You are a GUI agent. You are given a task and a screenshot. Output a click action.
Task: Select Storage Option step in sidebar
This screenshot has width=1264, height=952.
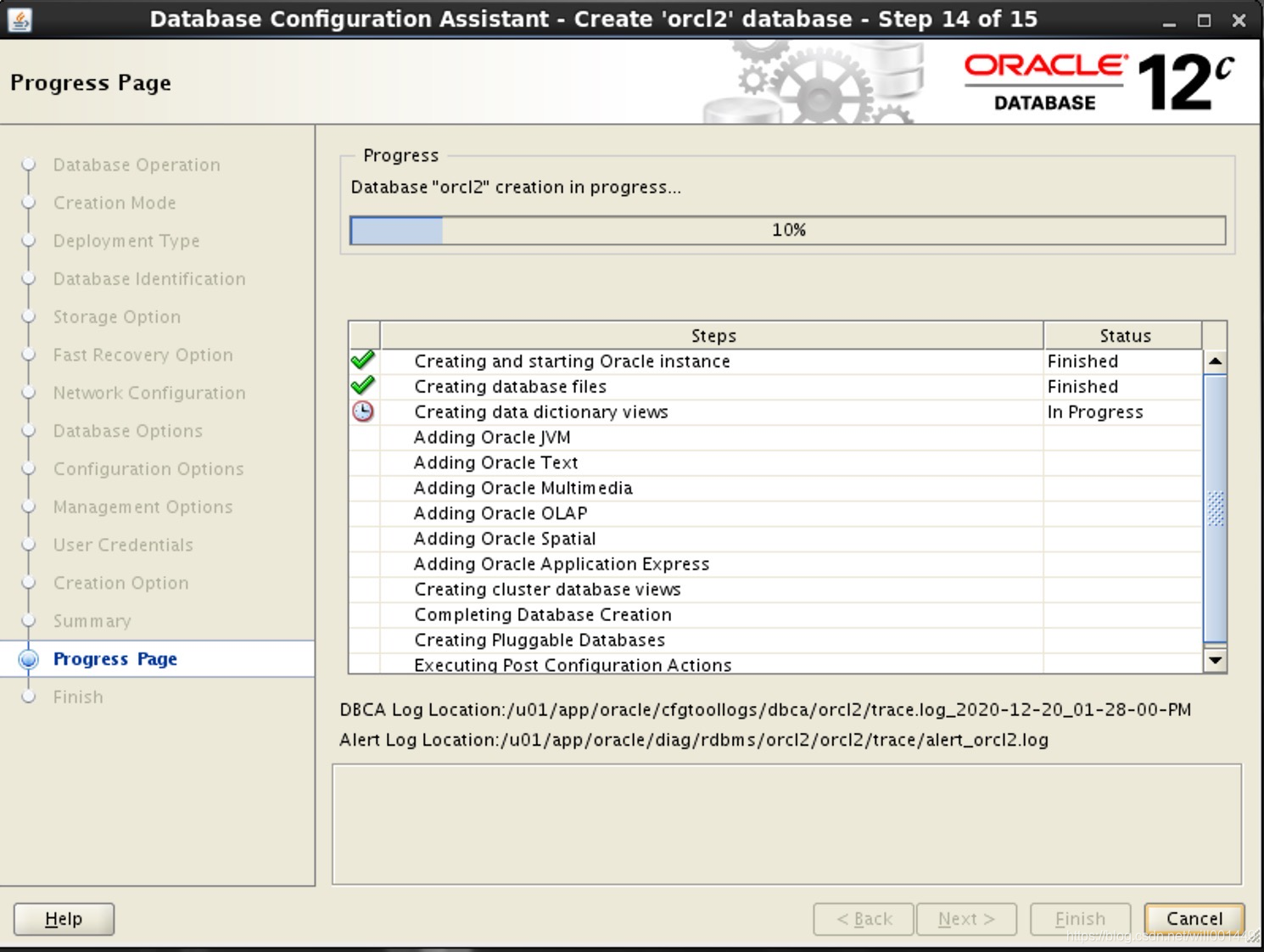(117, 316)
